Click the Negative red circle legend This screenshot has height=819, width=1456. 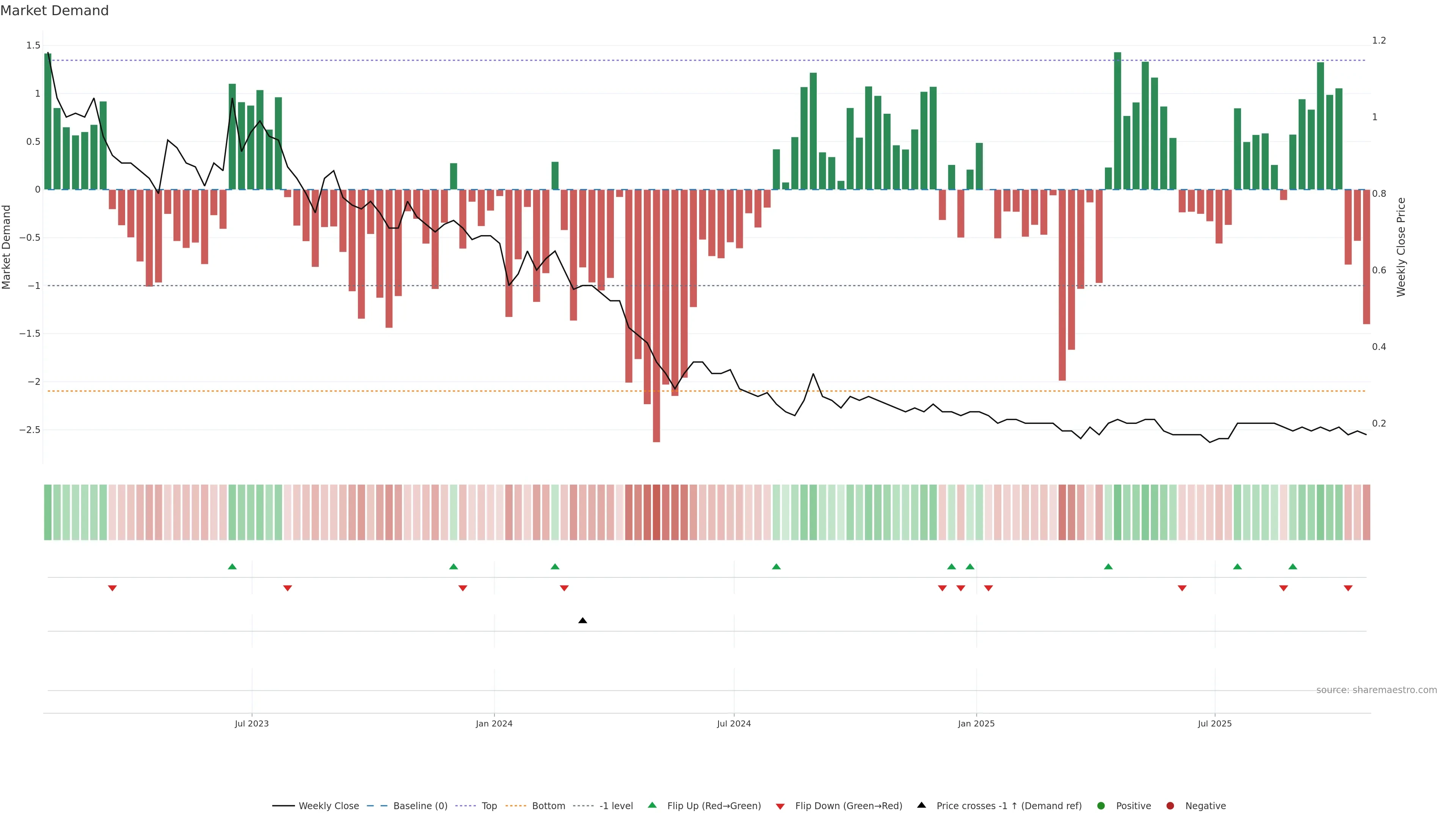point(1170,806)
